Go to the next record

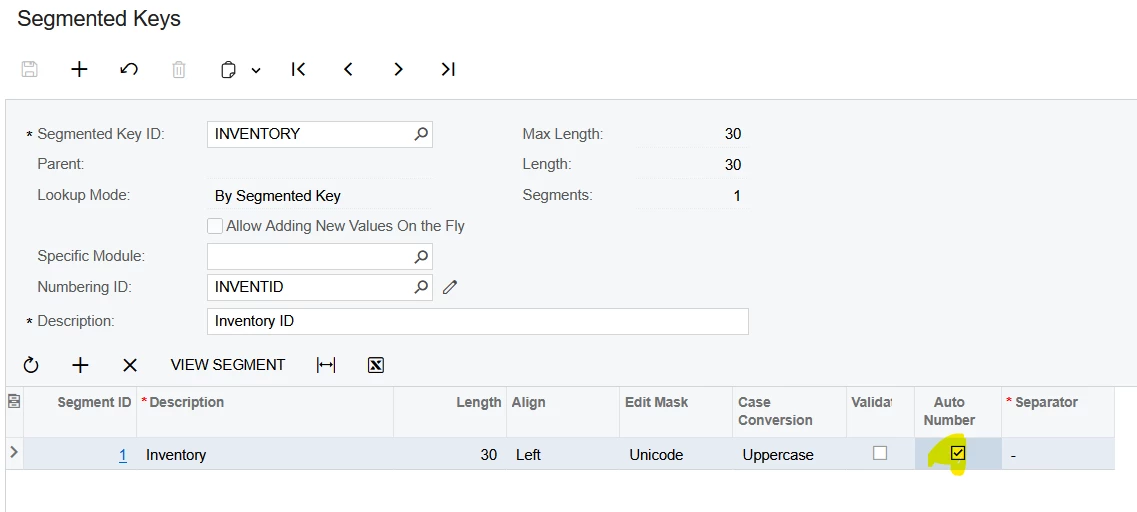point(398,69)
